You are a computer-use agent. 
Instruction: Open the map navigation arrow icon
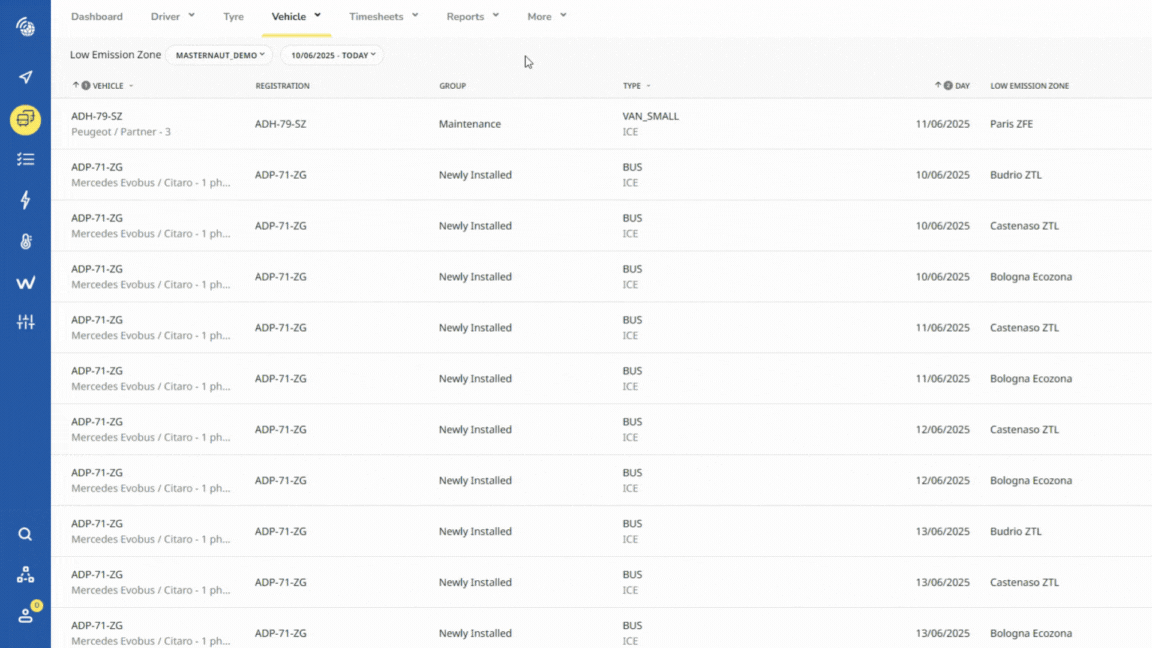pos(25,78)
